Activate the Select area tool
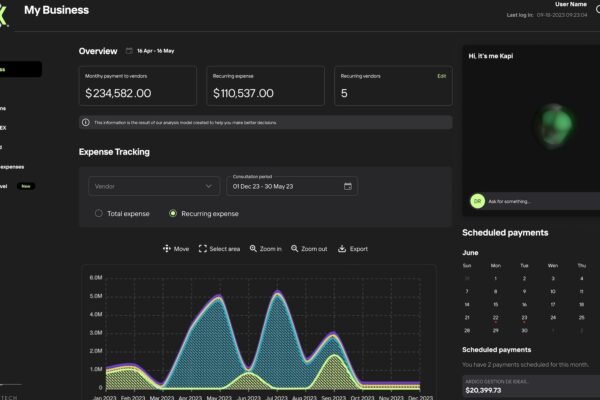The image size is (600, 400). pyautogui.click(x=219, y=249)
